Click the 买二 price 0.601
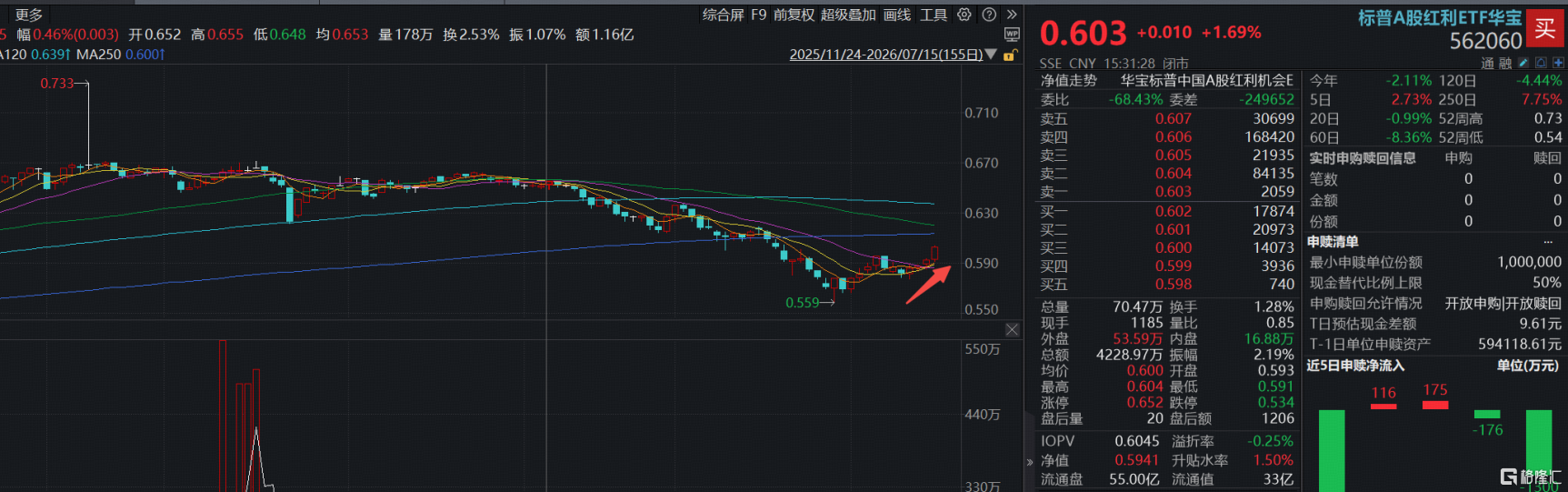This screenshot has width=1568, height=492. pyautogui.click(x=1173, y=230)
